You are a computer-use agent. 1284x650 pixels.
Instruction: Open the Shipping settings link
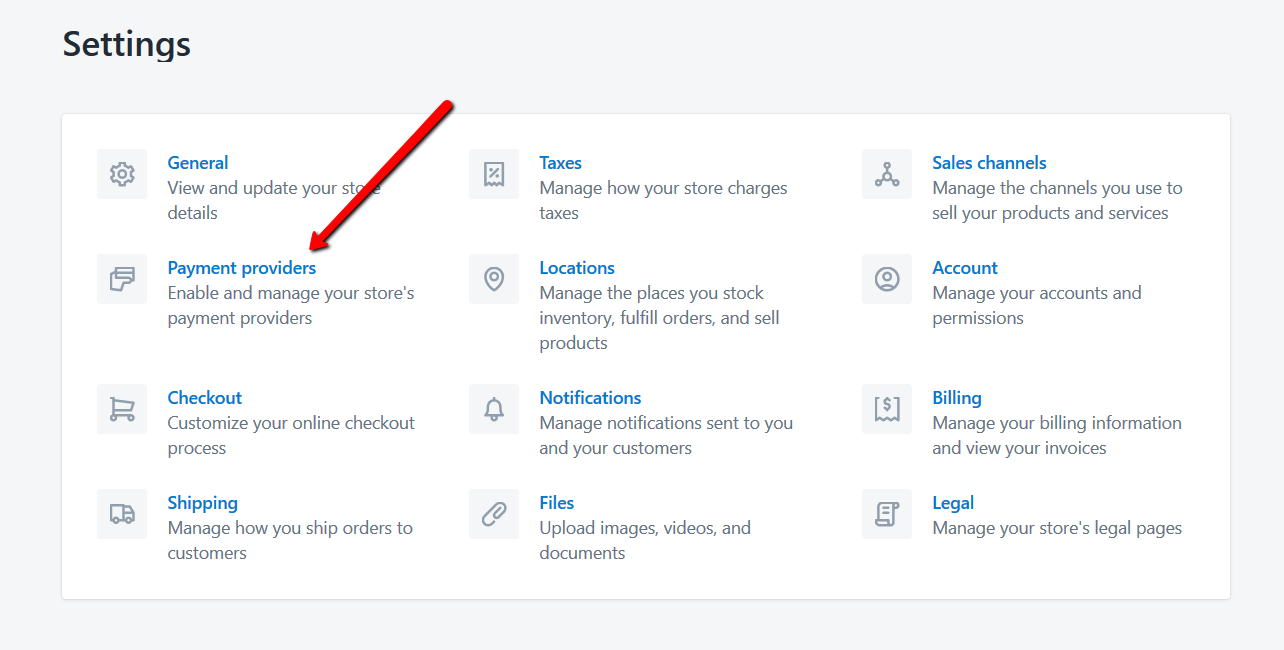coord(203,503)
